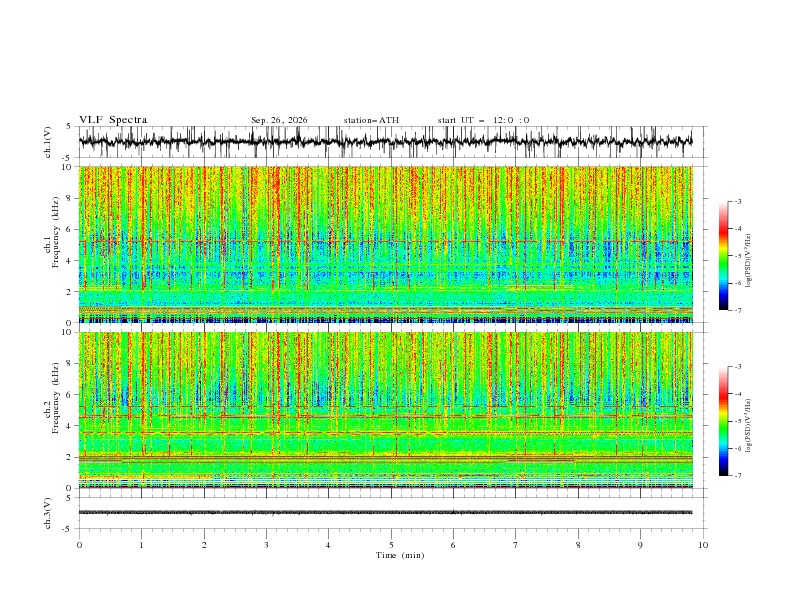The width and height of the screenshot is (792, 612).
Task: Click the 10 minute tick label
Action: point(703,545)
